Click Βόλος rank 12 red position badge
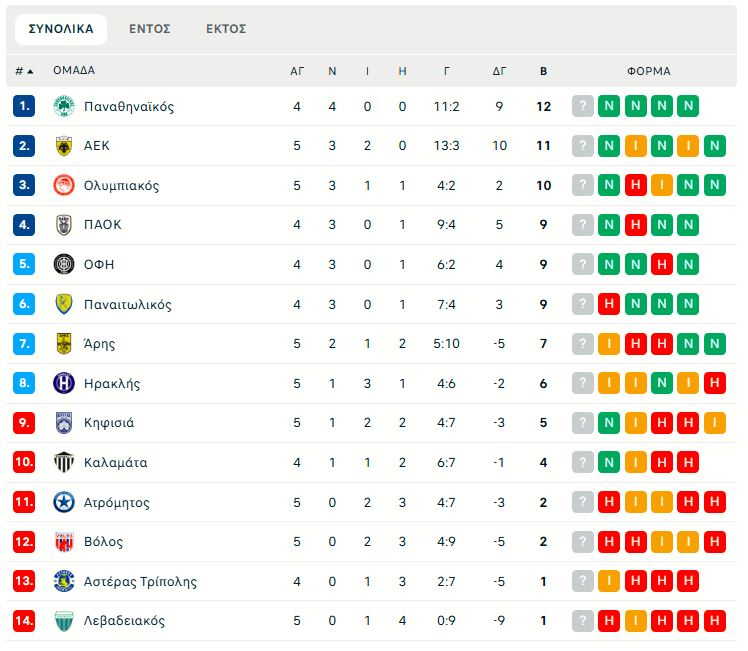The image size is (748, 651). click(x=24, y=542)
